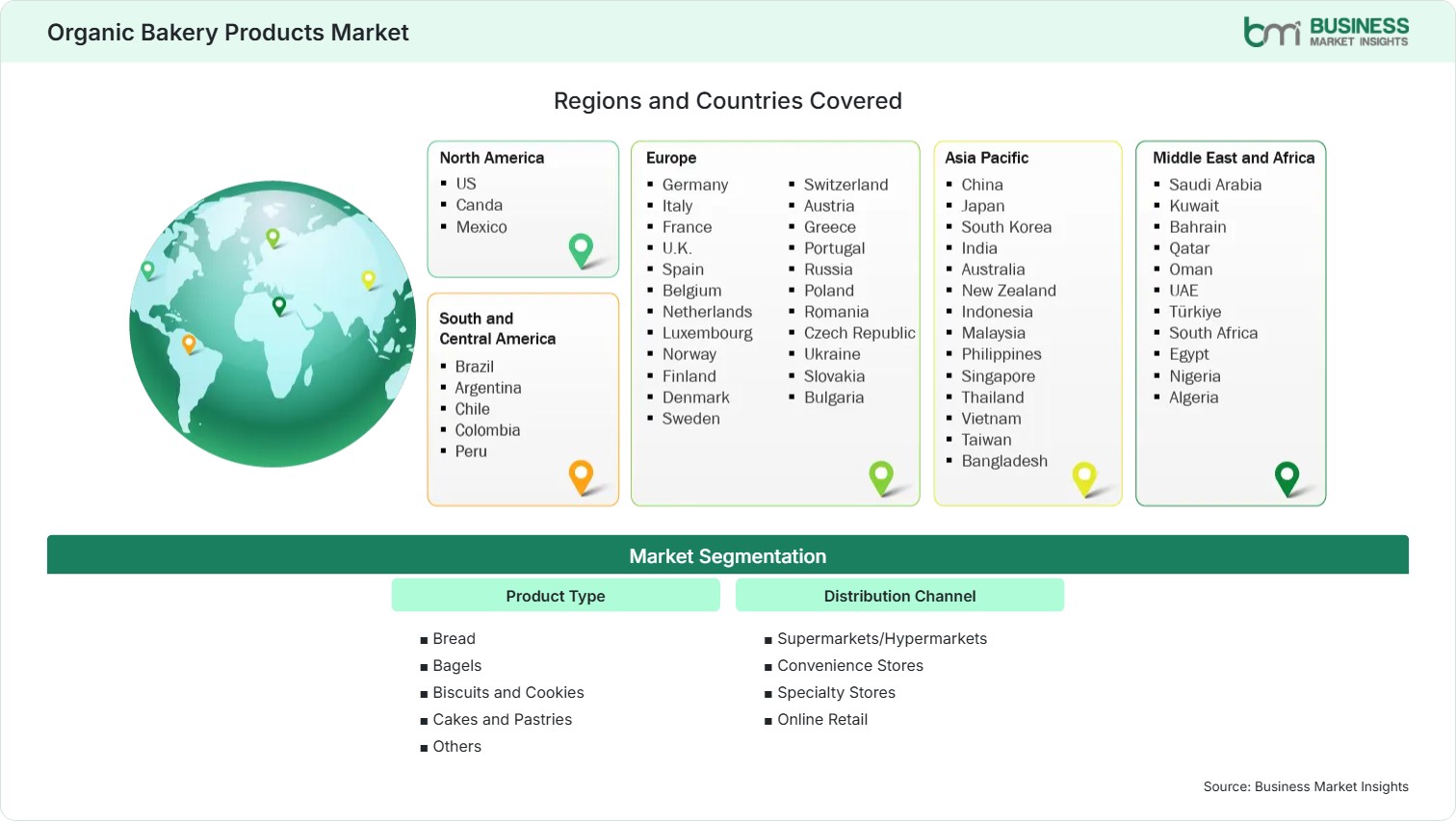Click Biscuits and Cookies item
Image resolution: width=1456 pixels, height=821 pixels.
tap(508, 693)
